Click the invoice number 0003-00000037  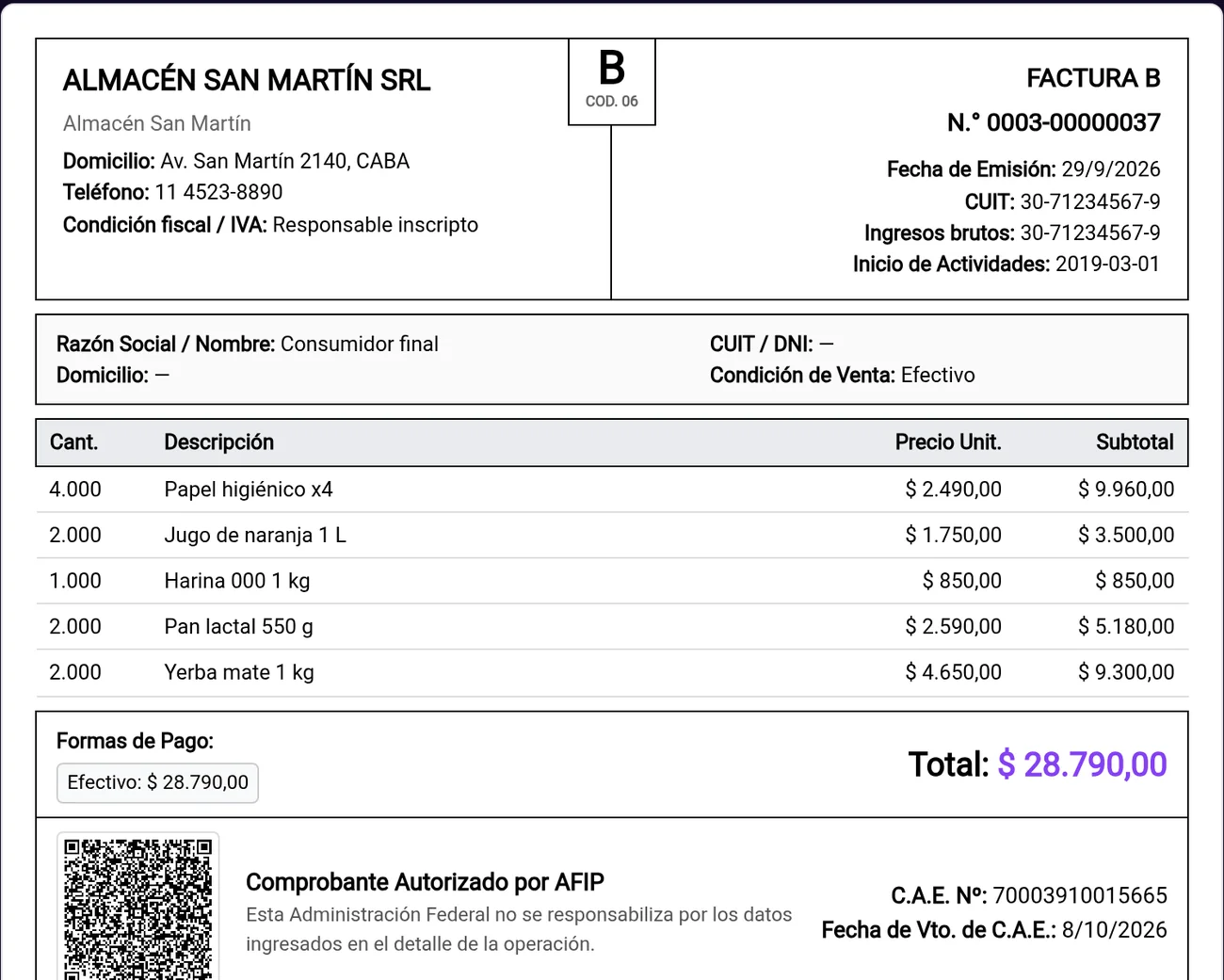(1073, 122)
